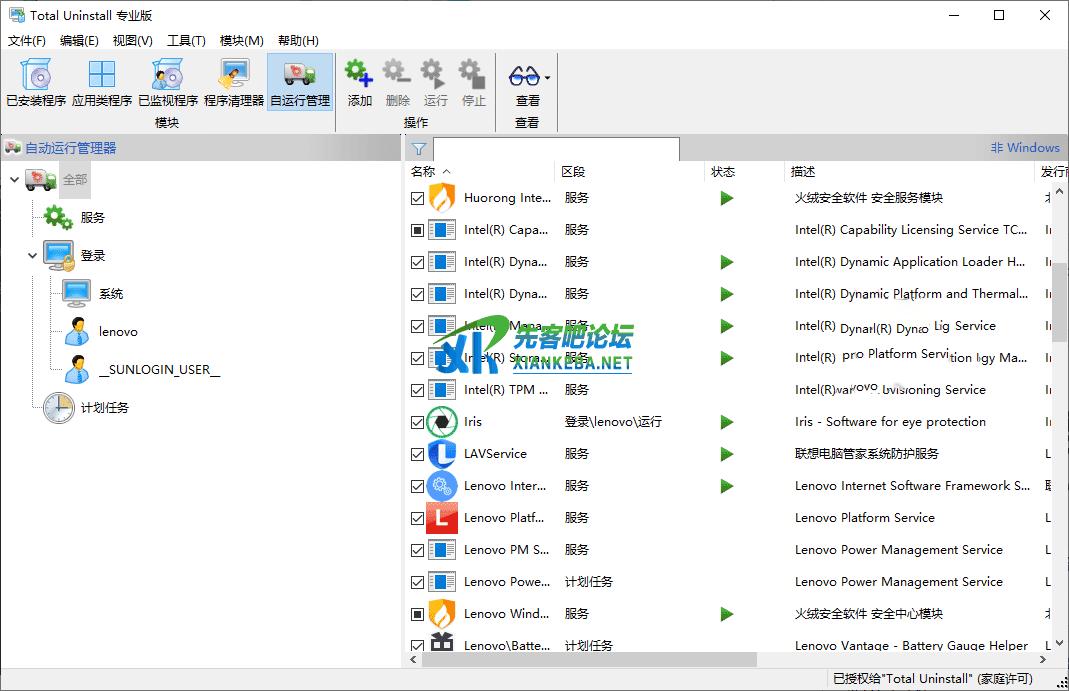This screenshot has width=1069, height=691.
Task: Click the 非 Windows filter link
Action: tap(1024, 148)
